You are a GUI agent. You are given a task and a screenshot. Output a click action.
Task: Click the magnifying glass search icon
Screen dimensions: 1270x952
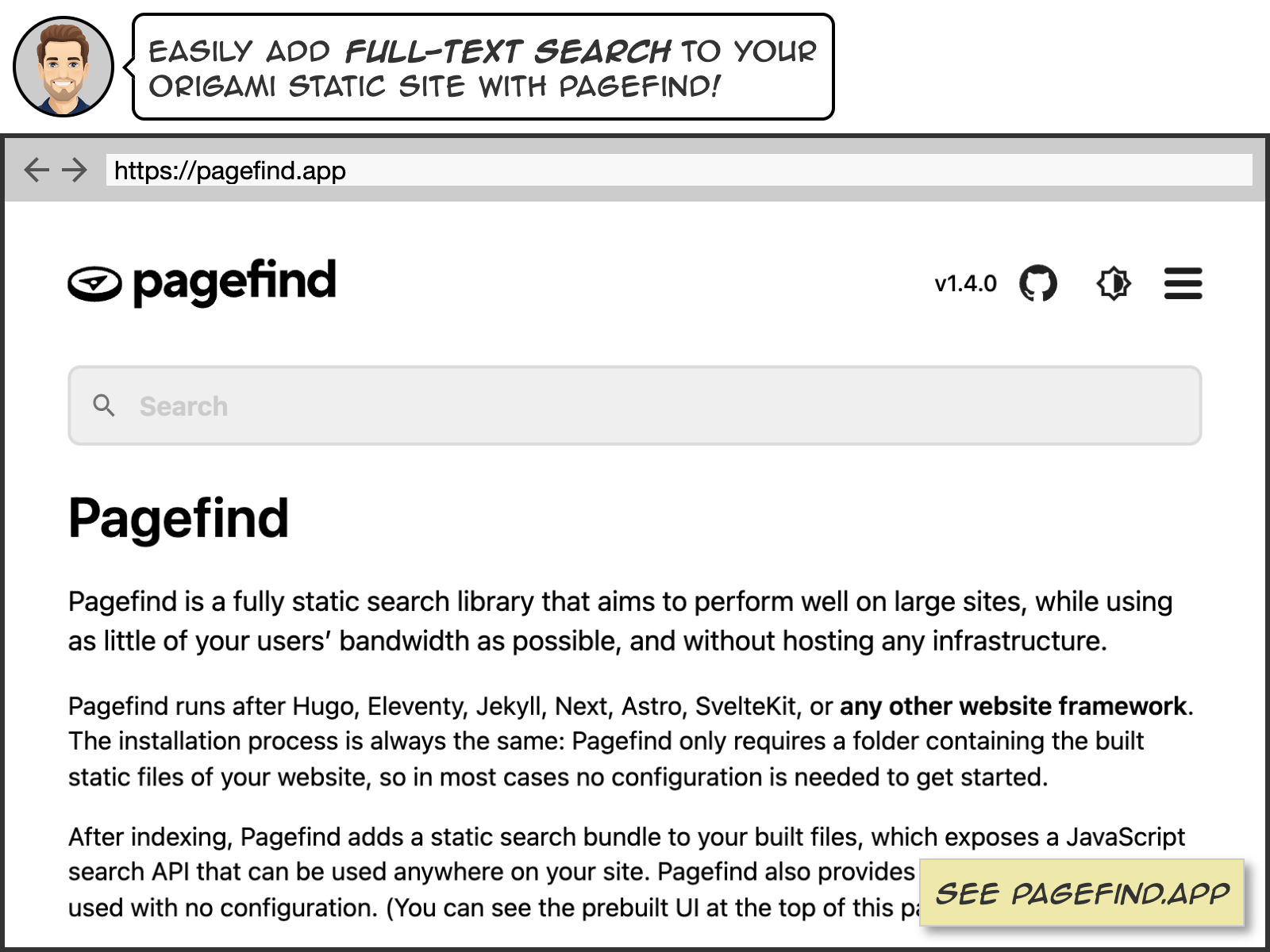click(104, 405)
